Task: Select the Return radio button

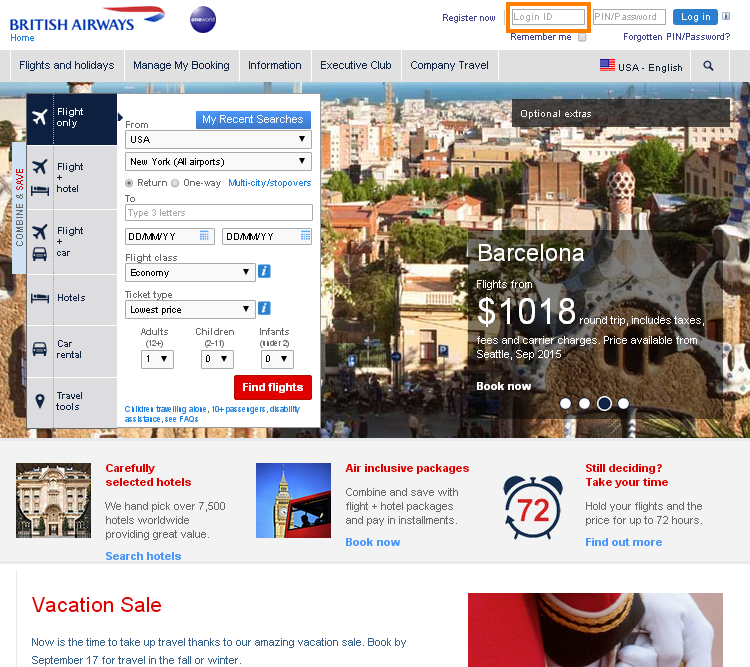Action: coord(129,183)
